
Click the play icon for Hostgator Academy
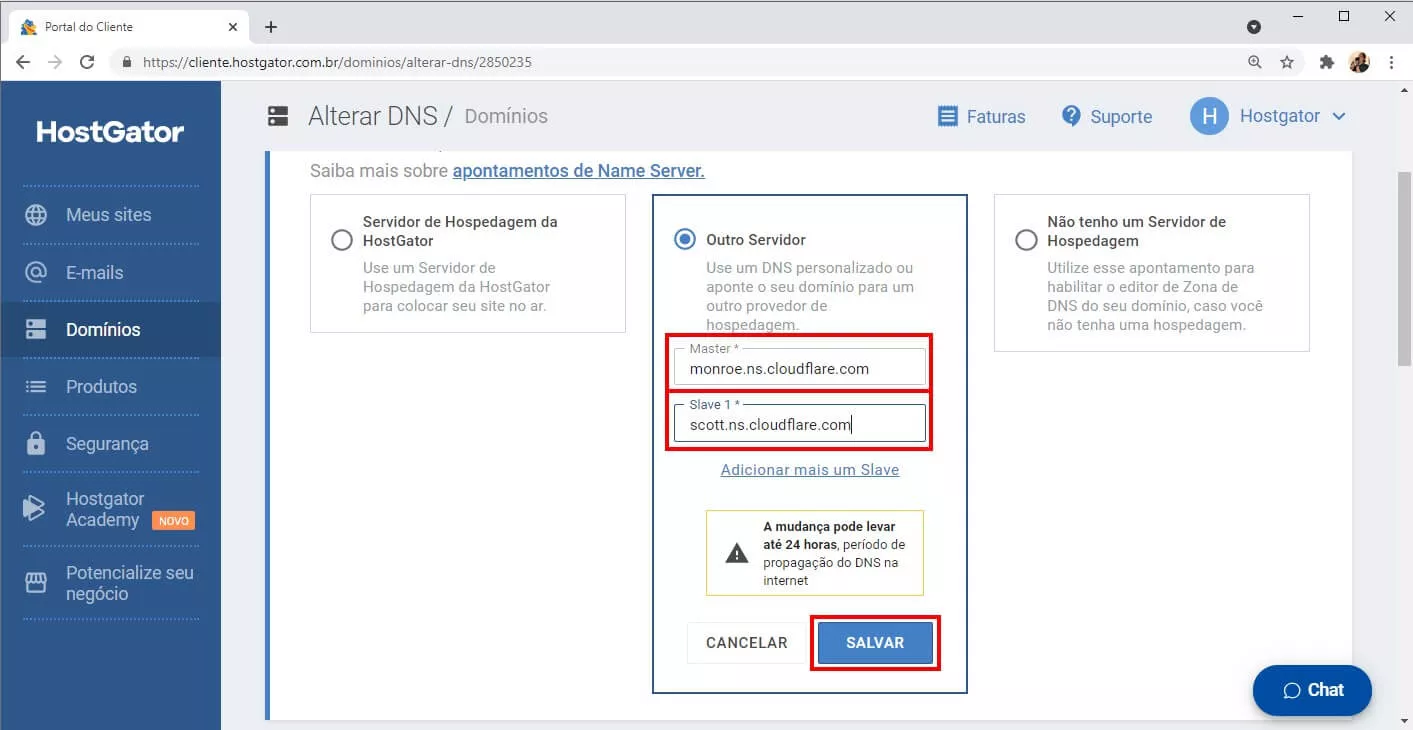35,508
